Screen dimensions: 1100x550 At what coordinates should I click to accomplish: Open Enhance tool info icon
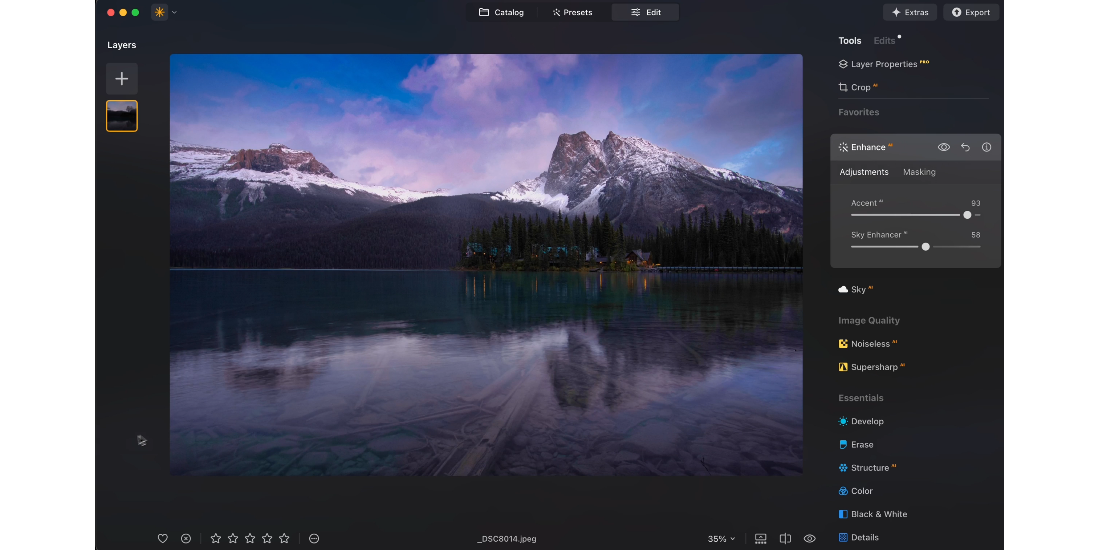click(986, 147)
